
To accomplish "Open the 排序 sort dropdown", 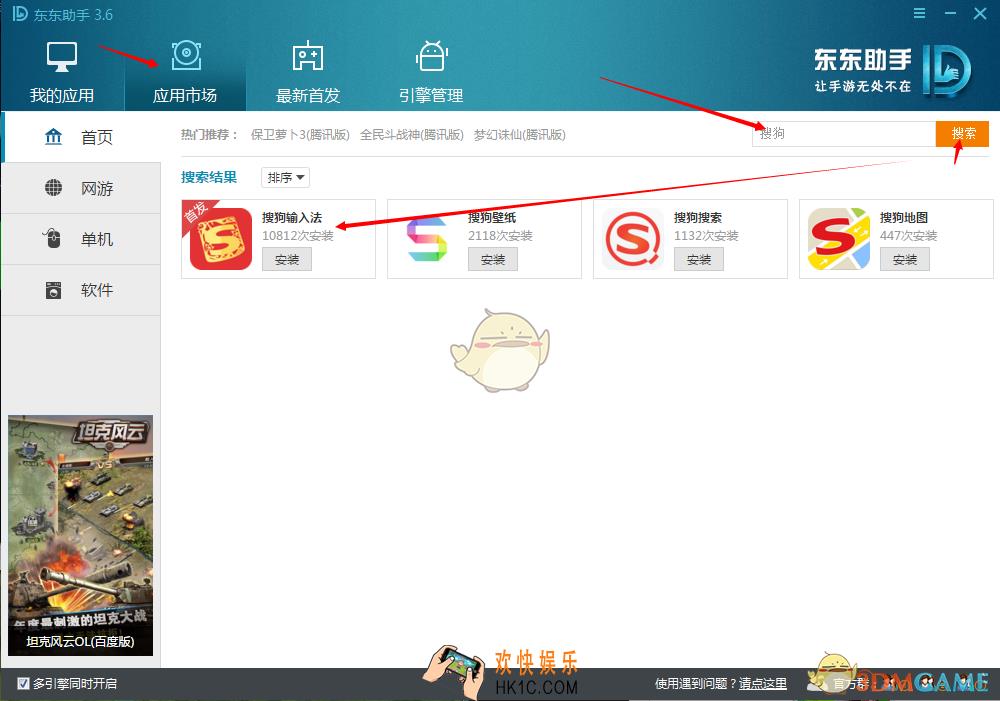I will pyautogui.click(x=285, y=177).
